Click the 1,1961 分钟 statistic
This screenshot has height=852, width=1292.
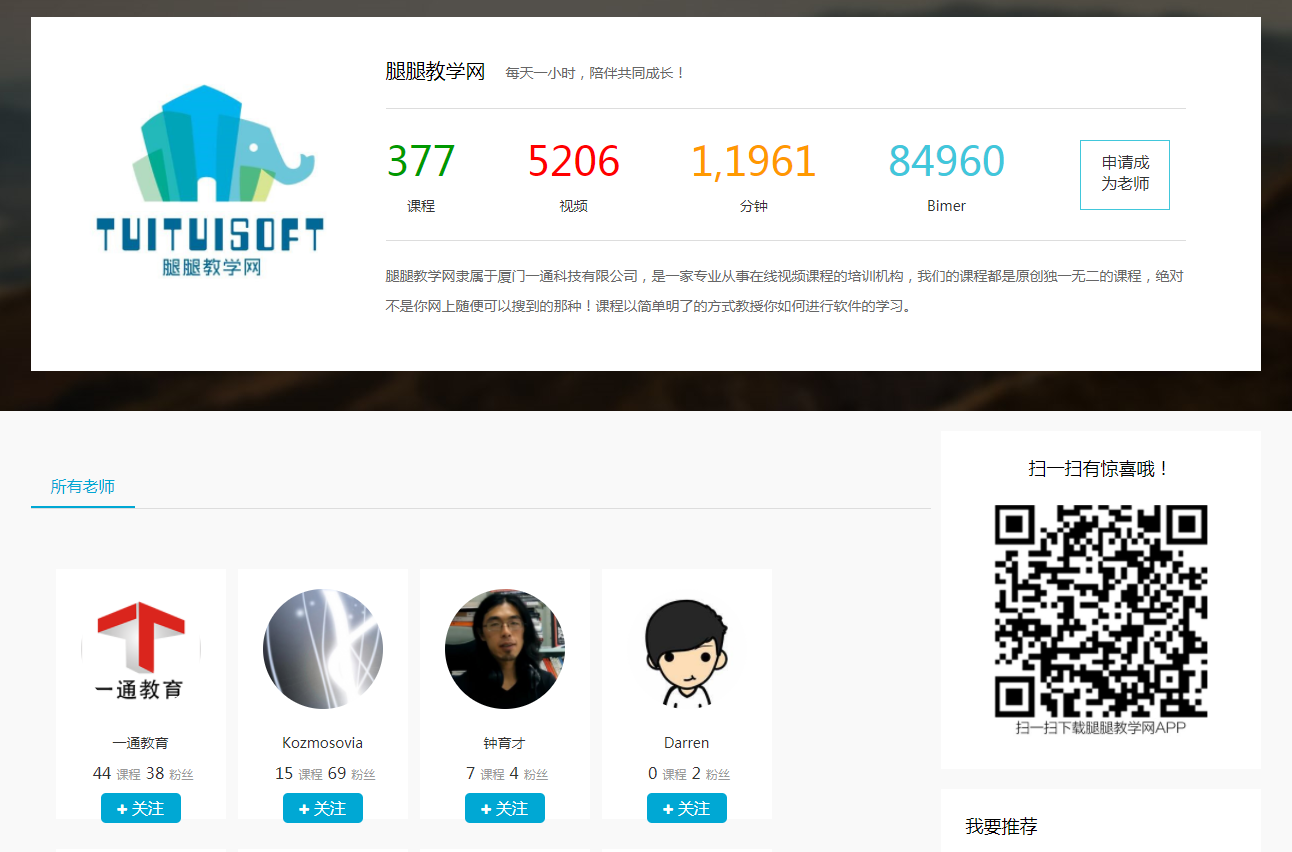(x=754, y=176)
